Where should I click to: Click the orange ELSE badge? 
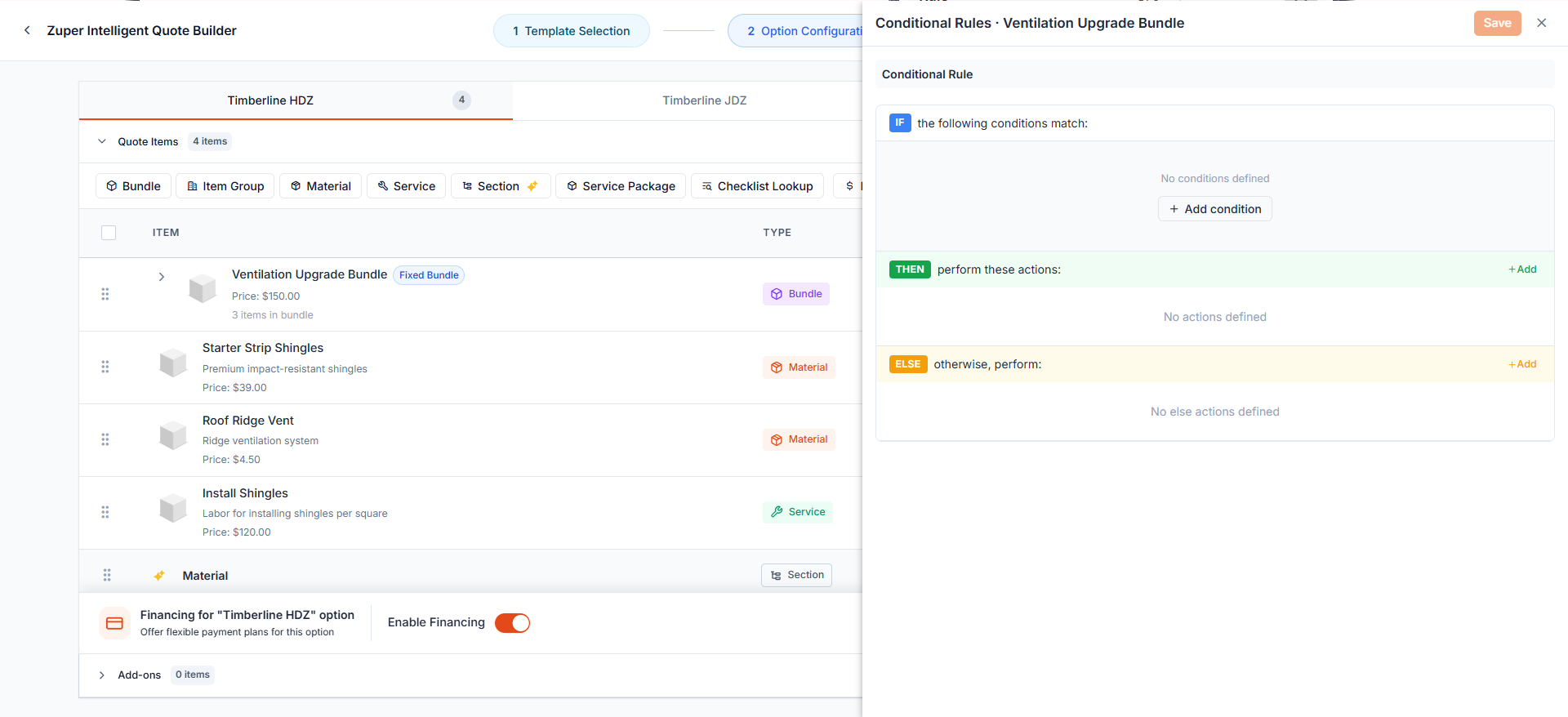908,364
